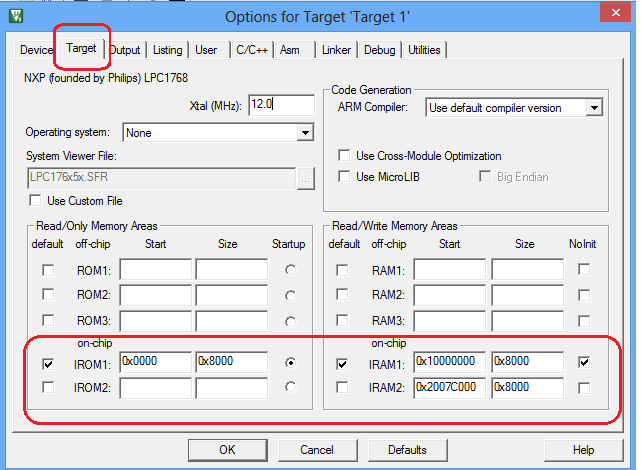This screenshot has width=641, height=470.
Task: Check the Use Custom File option
Action: [x=34, y=201]
